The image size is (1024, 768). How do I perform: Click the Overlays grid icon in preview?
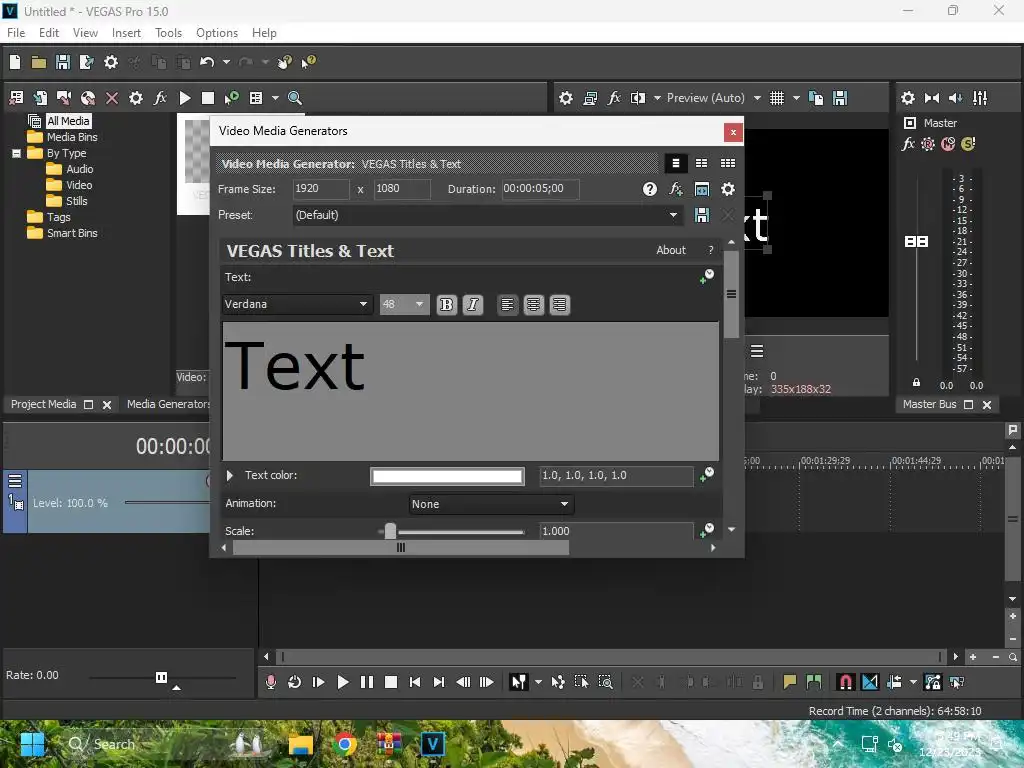pos(776,98)
